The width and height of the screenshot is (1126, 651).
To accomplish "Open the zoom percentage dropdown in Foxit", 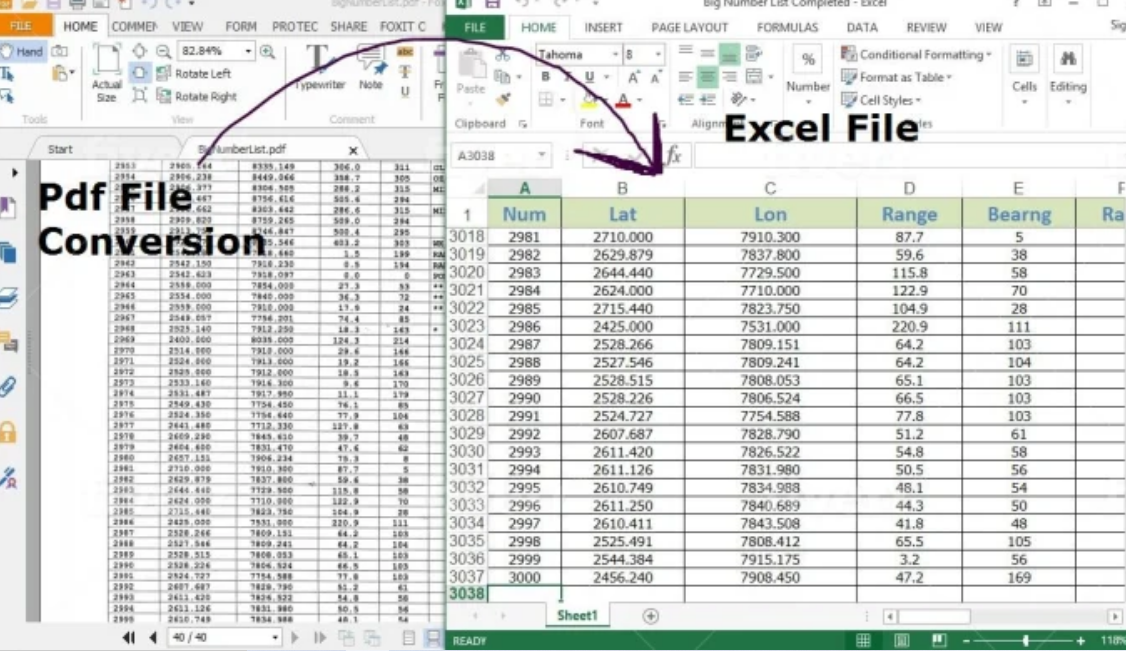I will pyautogui.click(x=248, y=51).
